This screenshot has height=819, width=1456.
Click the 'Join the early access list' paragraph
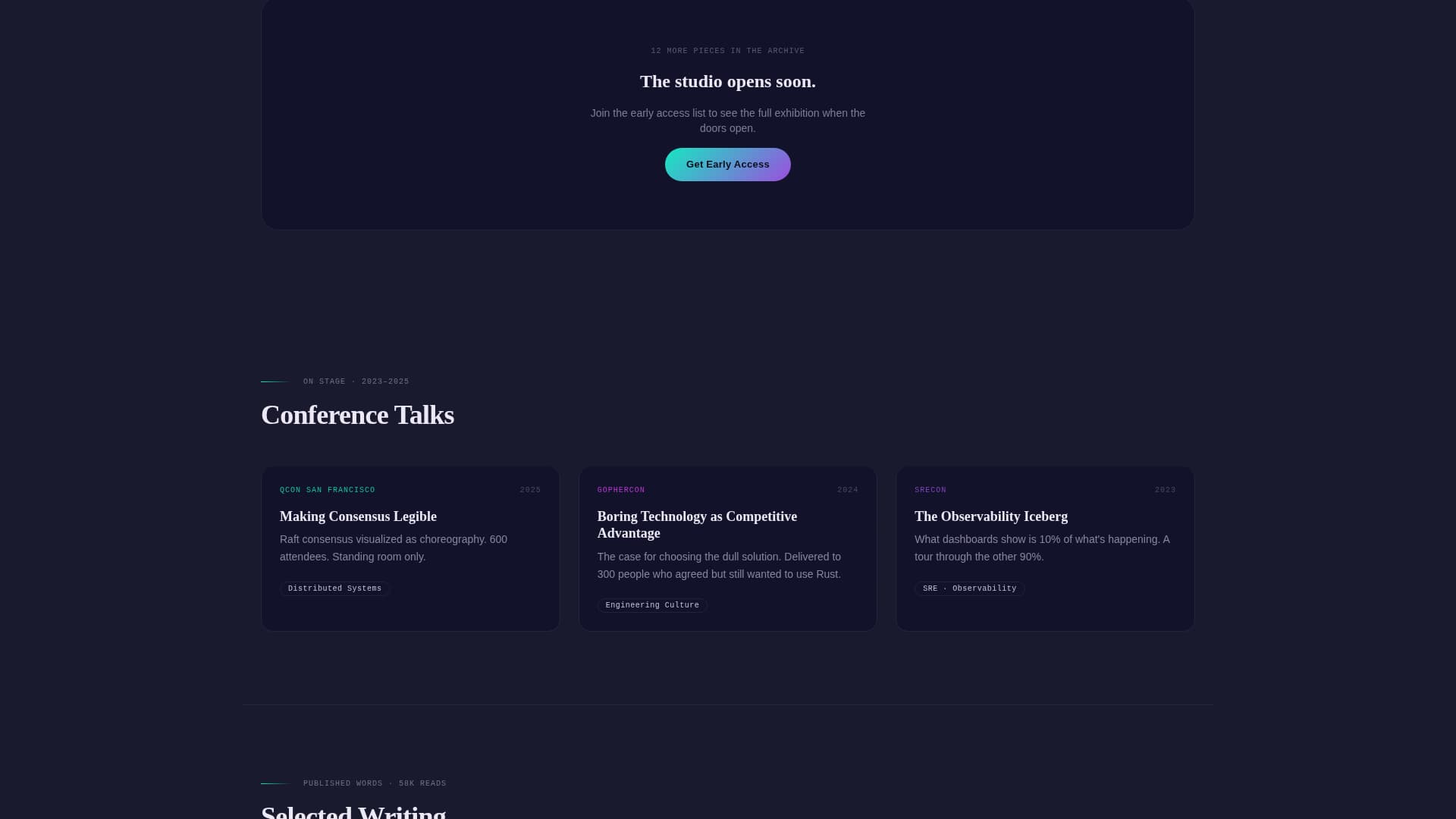click(727, 121)
